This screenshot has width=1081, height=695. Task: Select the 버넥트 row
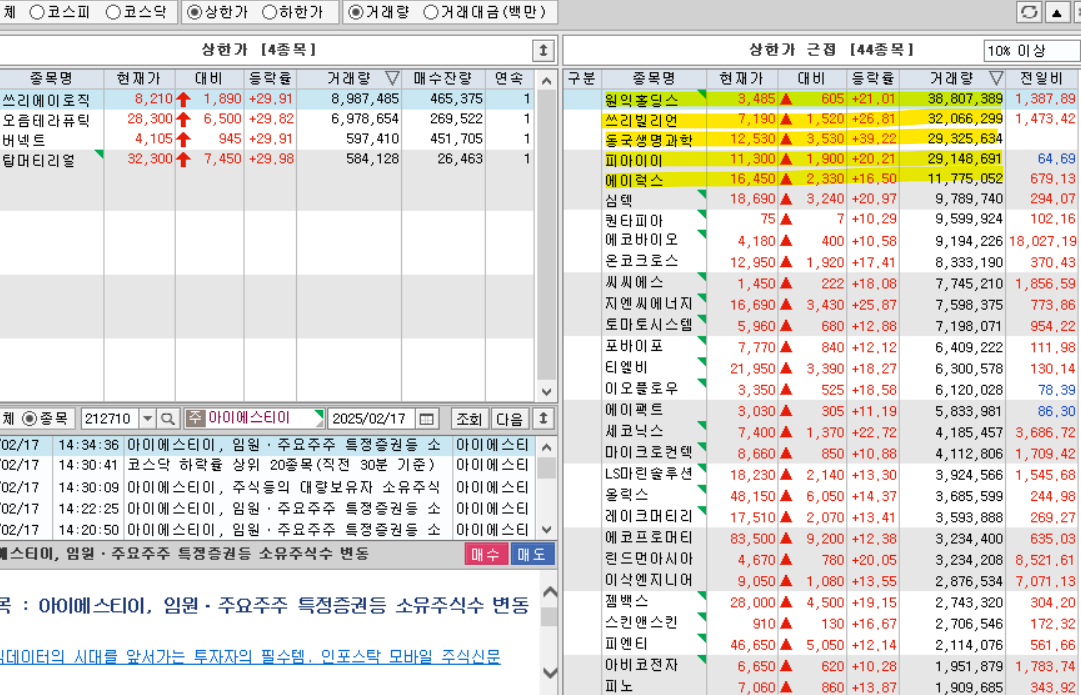coord(267,139)
